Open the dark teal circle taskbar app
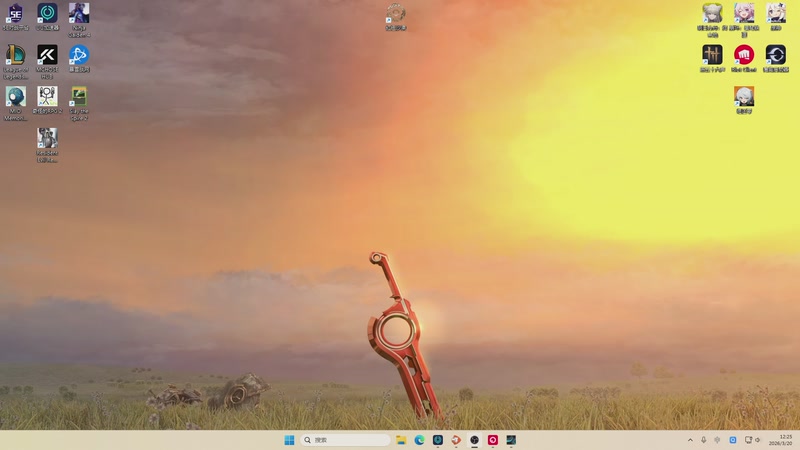800x450 pixels. tap(438, 440)
